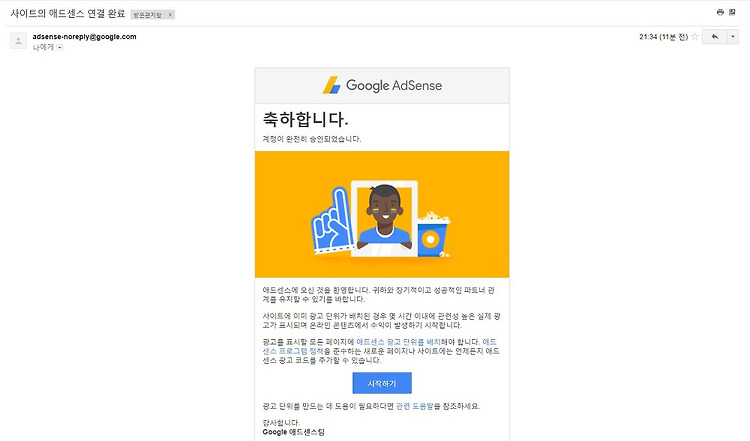
Task: Click the 시작하기 button
Action: coord(382,383)
